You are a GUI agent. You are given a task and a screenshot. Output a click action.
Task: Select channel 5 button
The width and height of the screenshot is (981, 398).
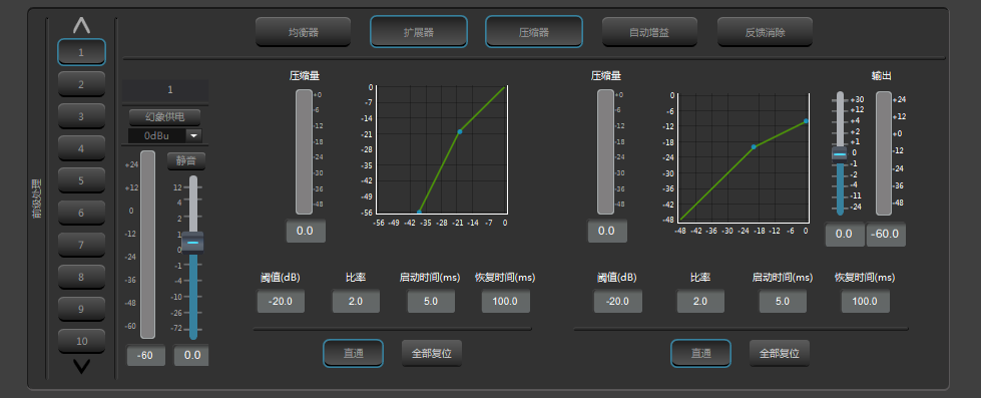pos(81,180)
